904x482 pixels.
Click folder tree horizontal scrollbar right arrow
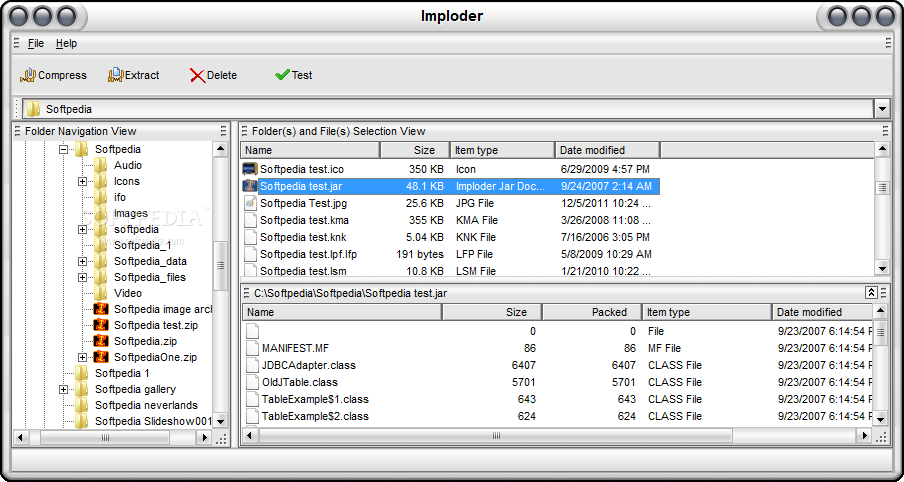click(x=204, y=438)
